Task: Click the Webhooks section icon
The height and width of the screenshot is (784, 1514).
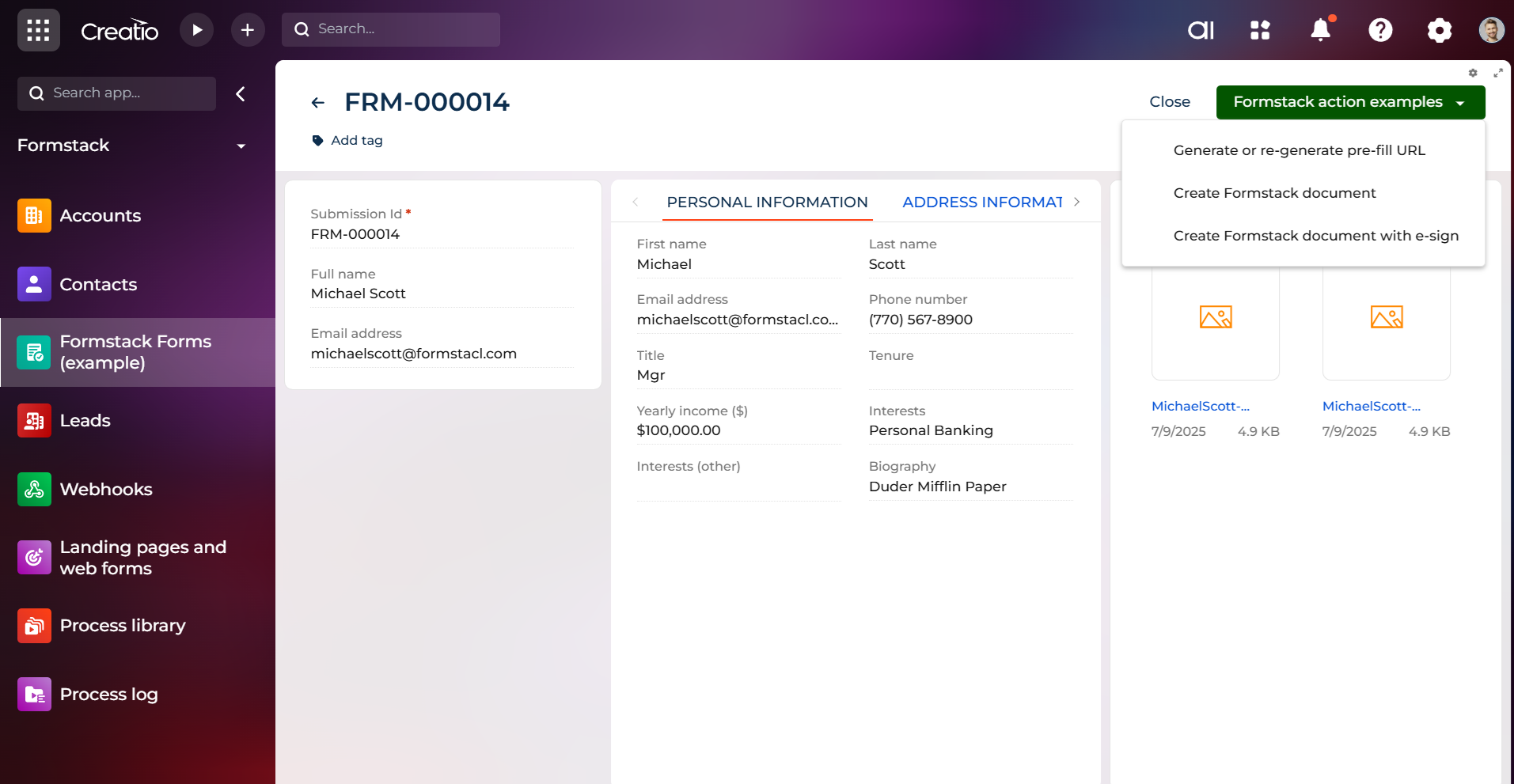Action: click(34, 490)
